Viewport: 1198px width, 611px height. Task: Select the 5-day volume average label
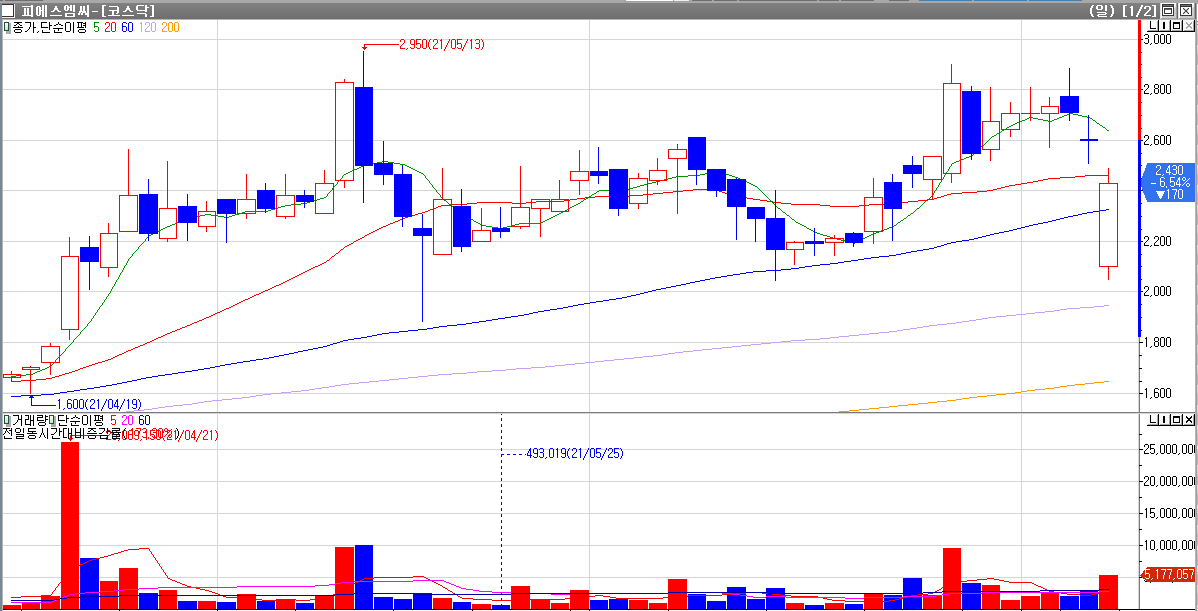point(114,421)
